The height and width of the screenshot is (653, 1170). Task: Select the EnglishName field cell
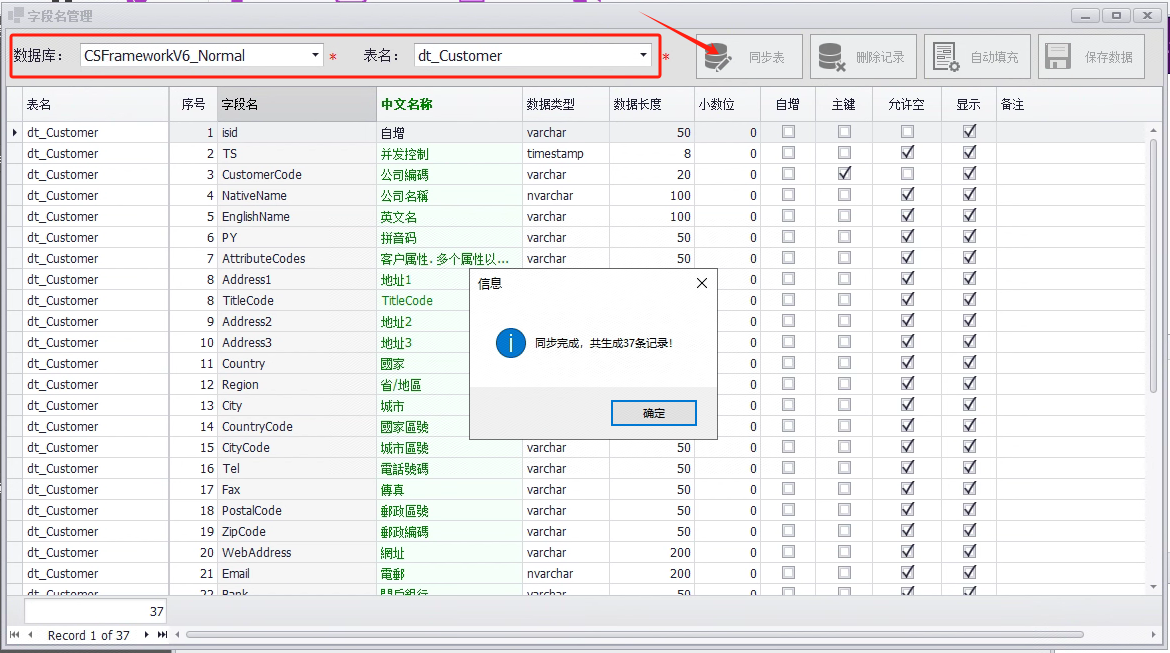click(296, 216)
